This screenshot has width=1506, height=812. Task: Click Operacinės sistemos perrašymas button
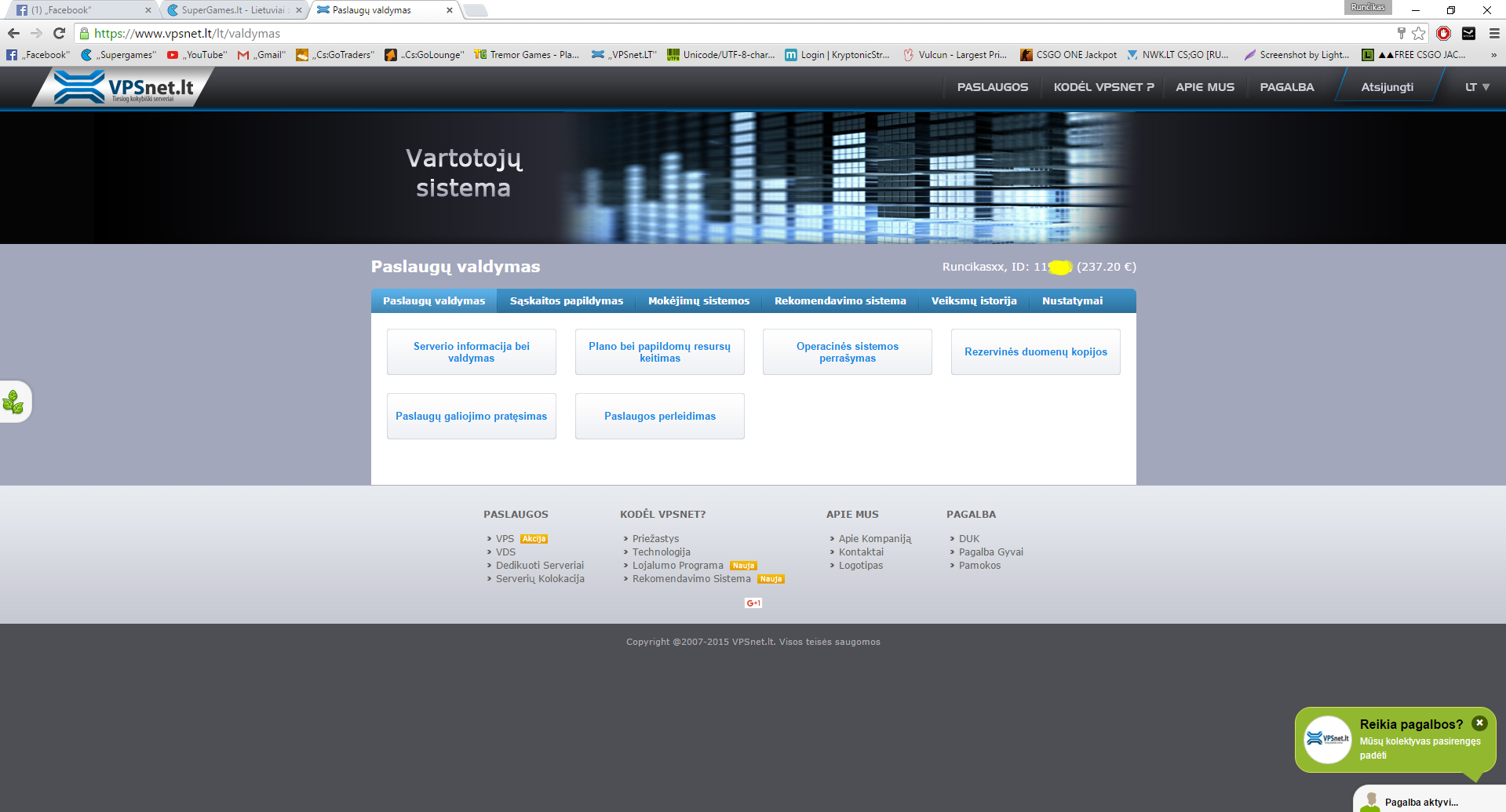tap(848, 352)
